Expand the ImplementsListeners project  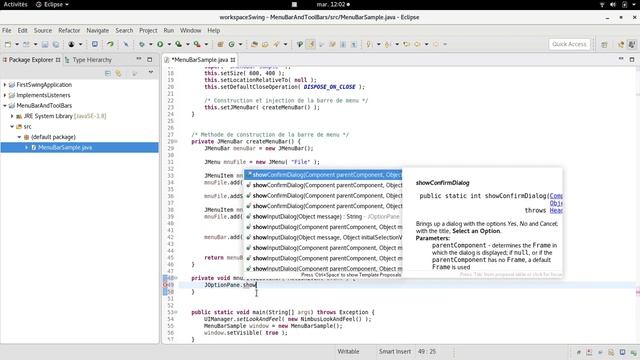[5, 95]
